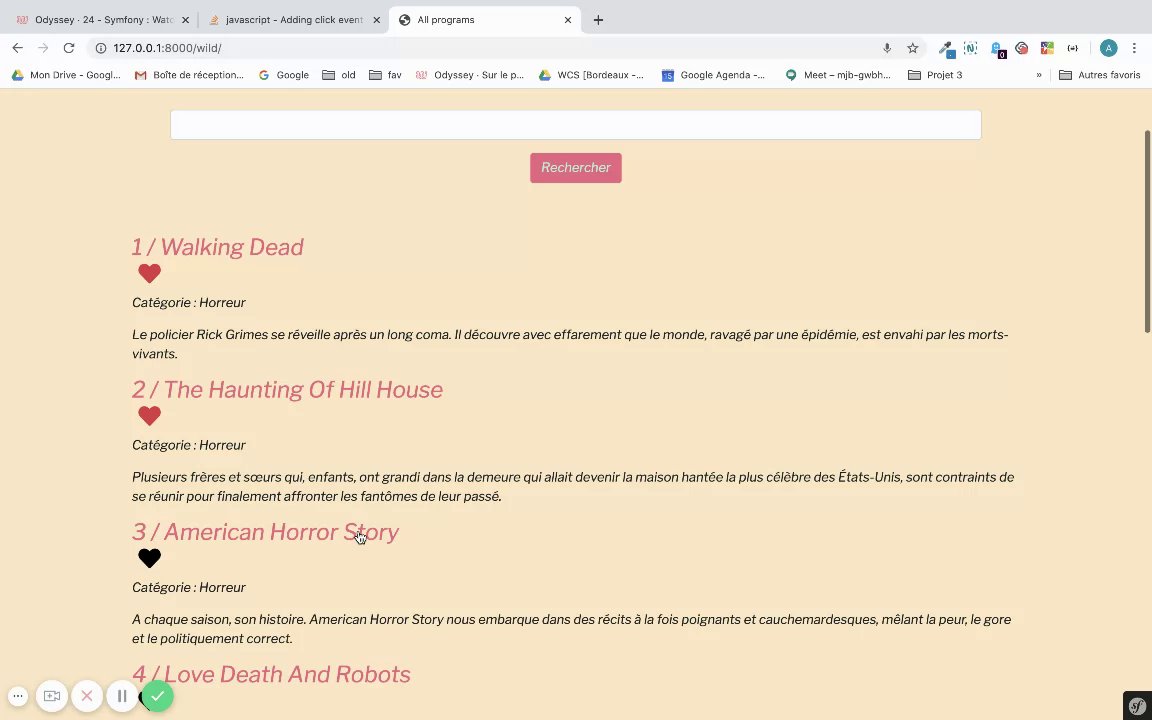Click the Rechercher button
The image size is (1152, 720).
click(x=575, y=168)
